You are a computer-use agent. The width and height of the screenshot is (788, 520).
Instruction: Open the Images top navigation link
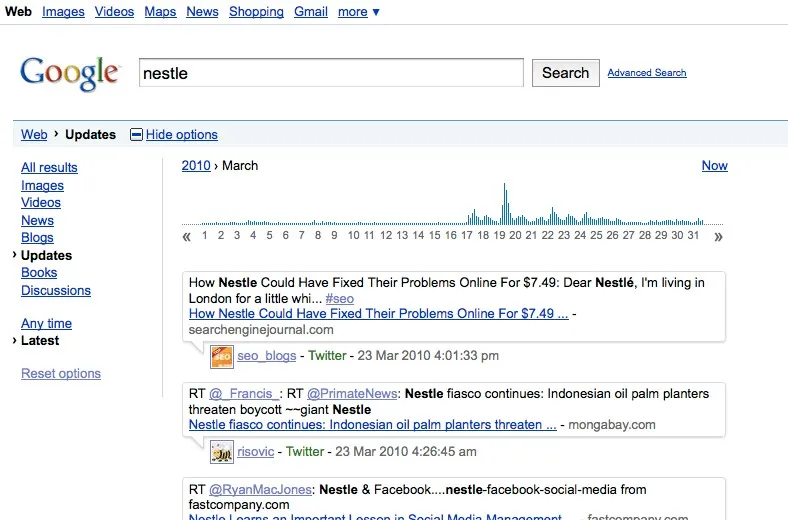pos(63,12)
